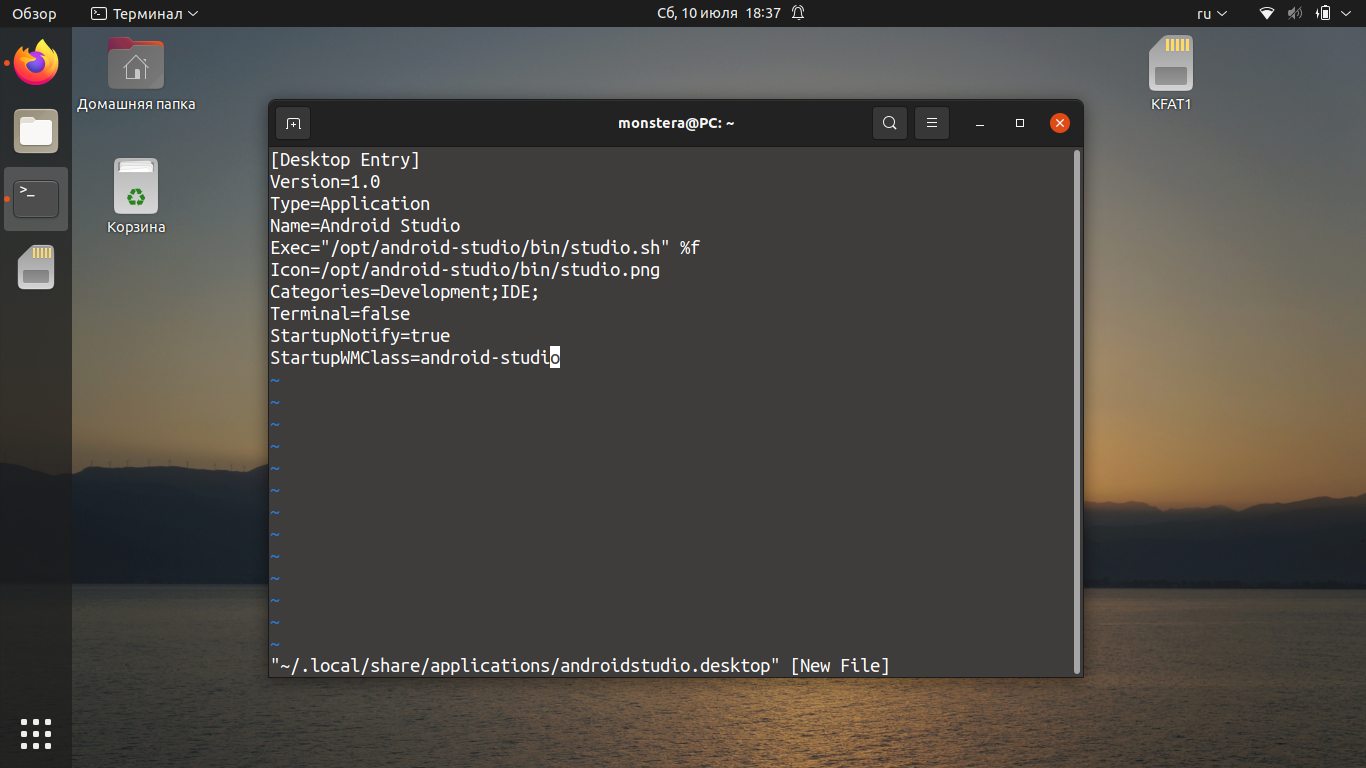Expand the system menu arrow in top bar

(x=1348, y=13)
